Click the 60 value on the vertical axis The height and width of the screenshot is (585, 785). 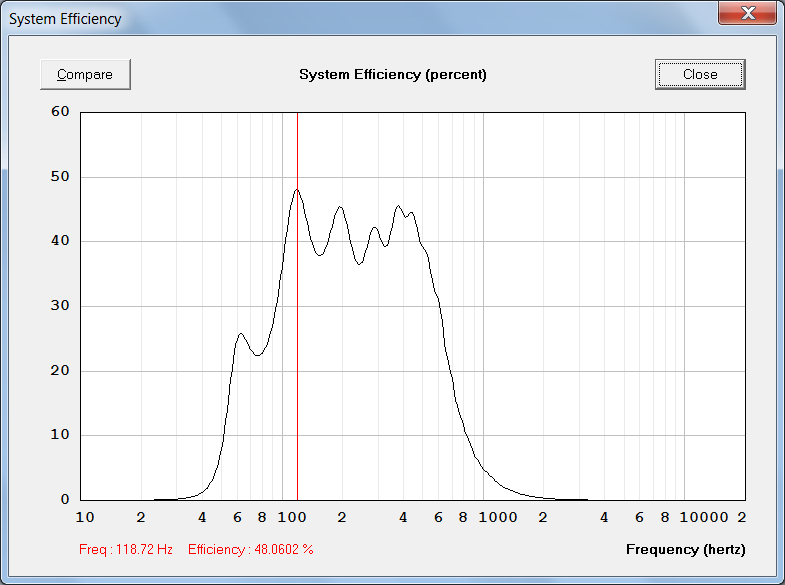click(60, 112)
